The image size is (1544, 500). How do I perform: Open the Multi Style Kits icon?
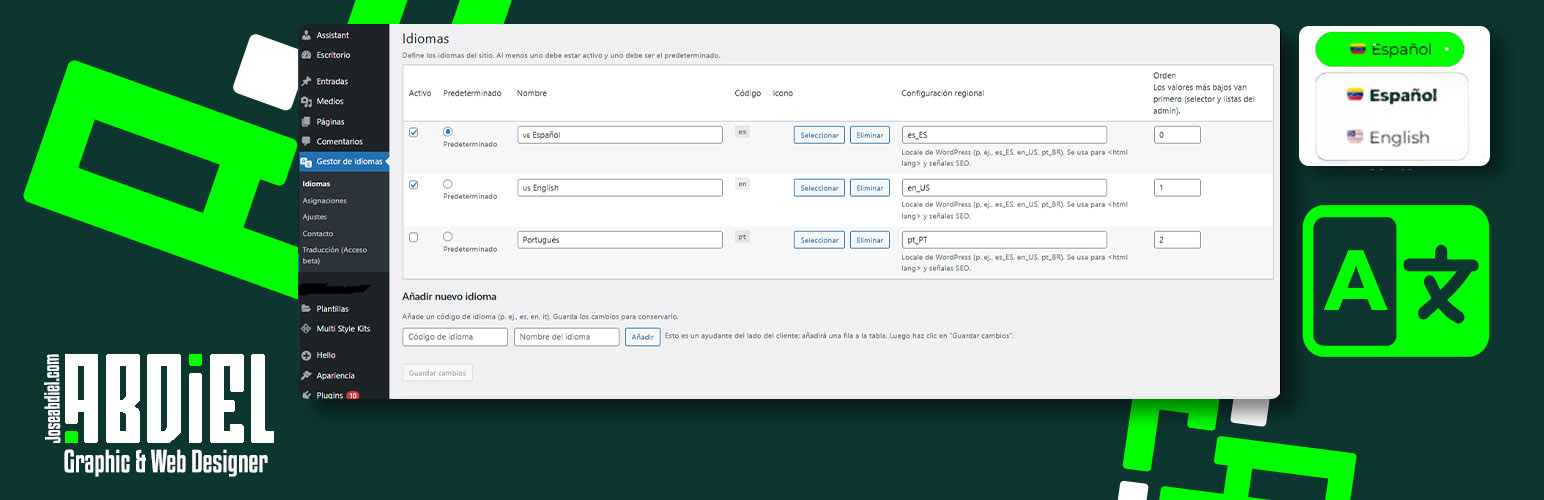click(306, 328)
